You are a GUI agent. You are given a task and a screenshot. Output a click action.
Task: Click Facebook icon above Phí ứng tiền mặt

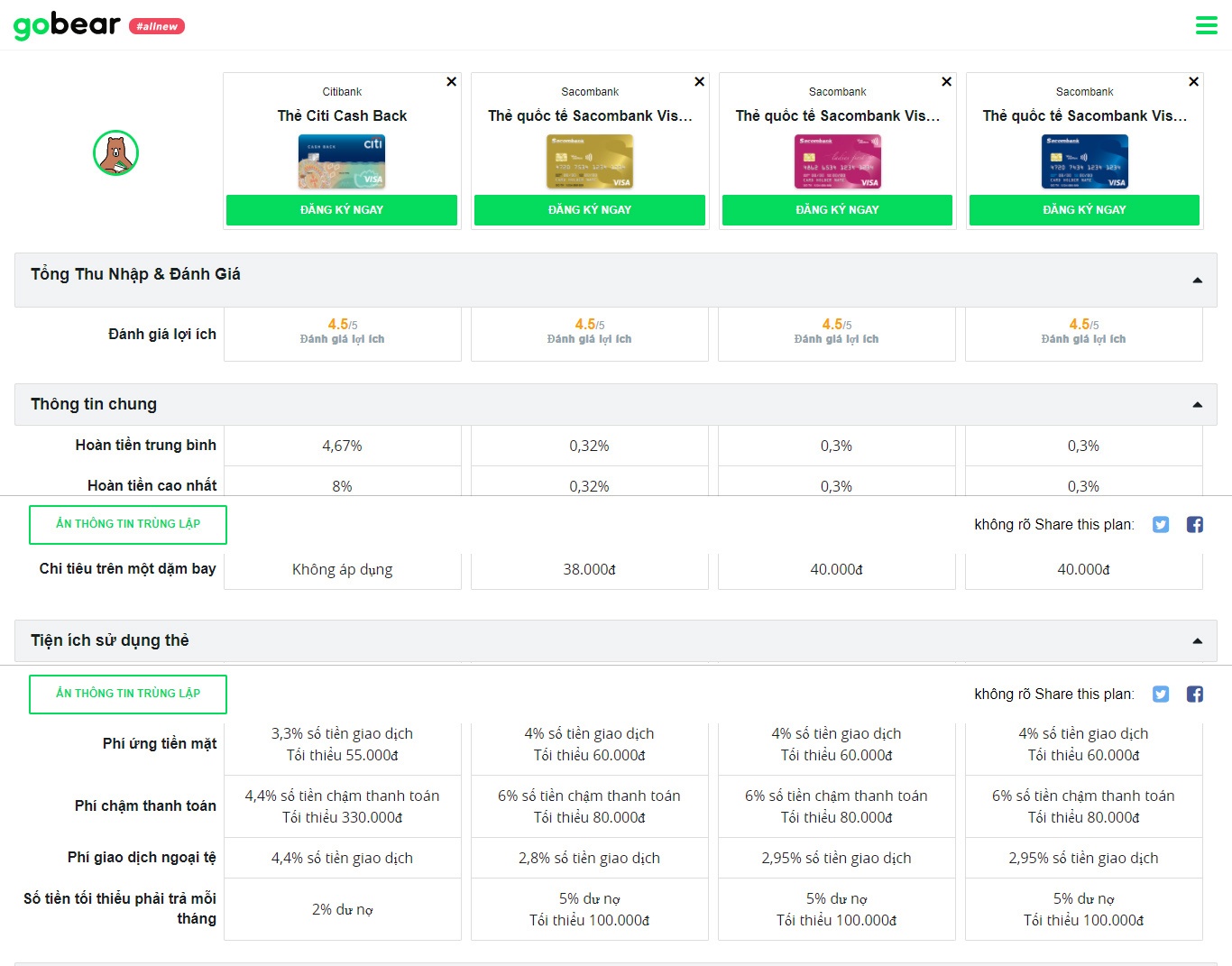1195,695
